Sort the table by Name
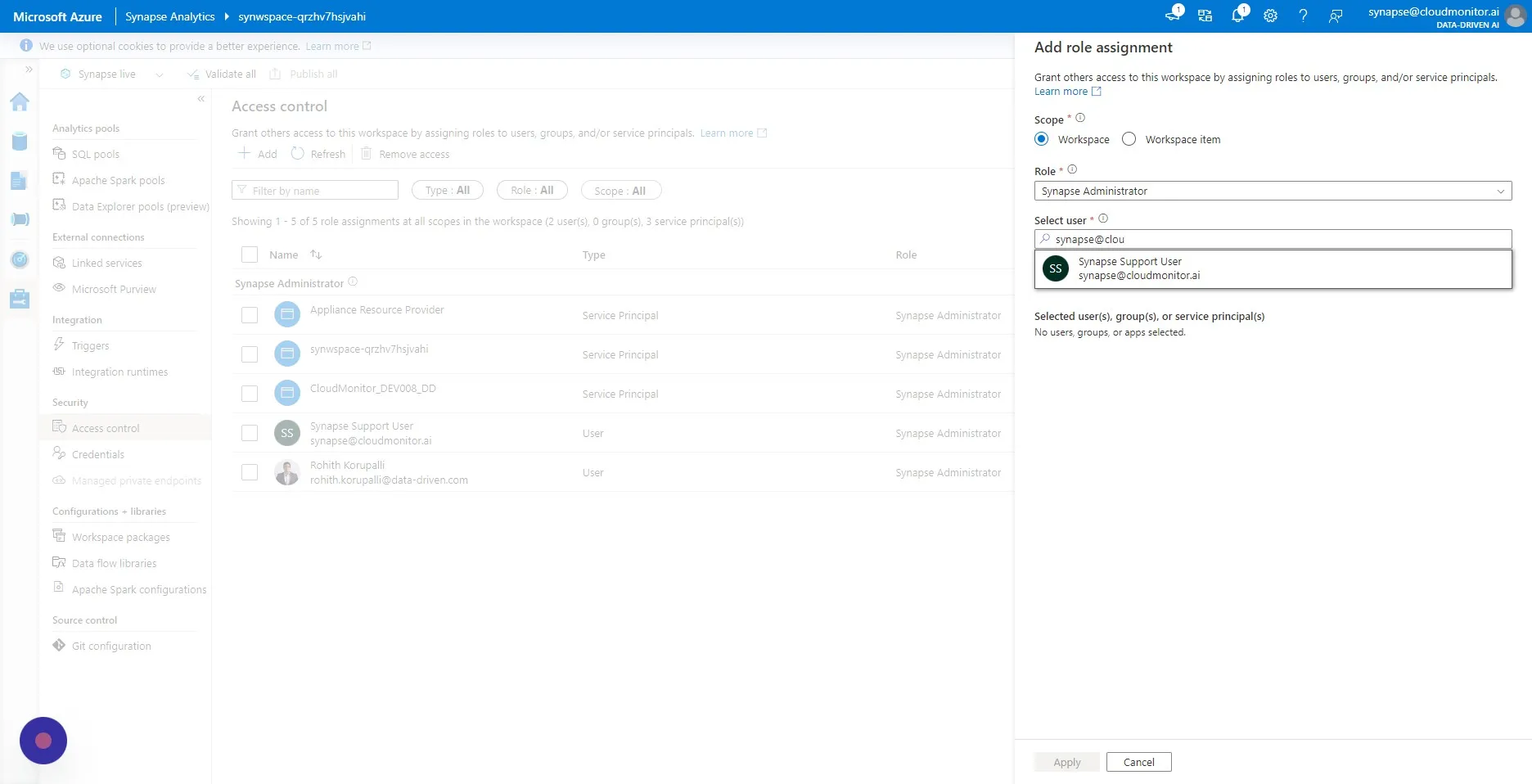 point(316,255)
